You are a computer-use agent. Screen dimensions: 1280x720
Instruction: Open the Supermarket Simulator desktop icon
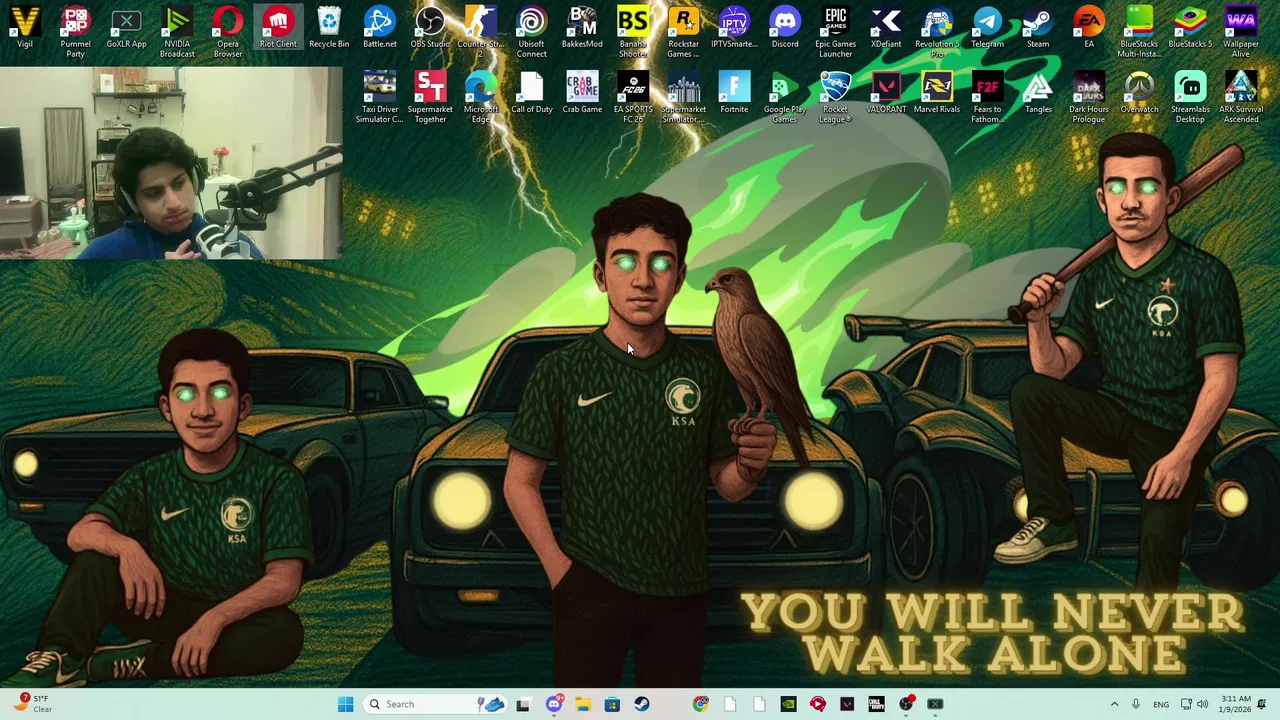(683, 98)
